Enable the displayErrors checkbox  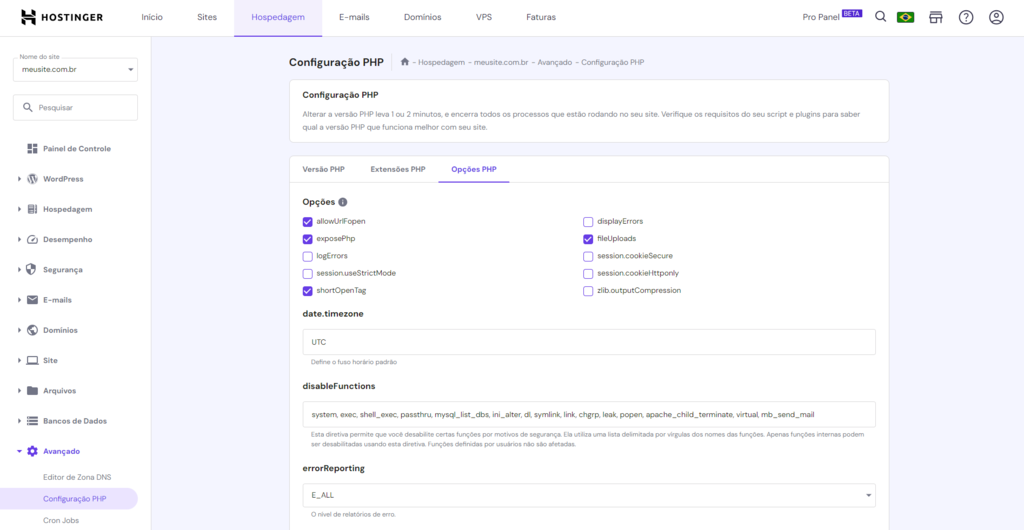pyautogui.click(x=588, y=221)
